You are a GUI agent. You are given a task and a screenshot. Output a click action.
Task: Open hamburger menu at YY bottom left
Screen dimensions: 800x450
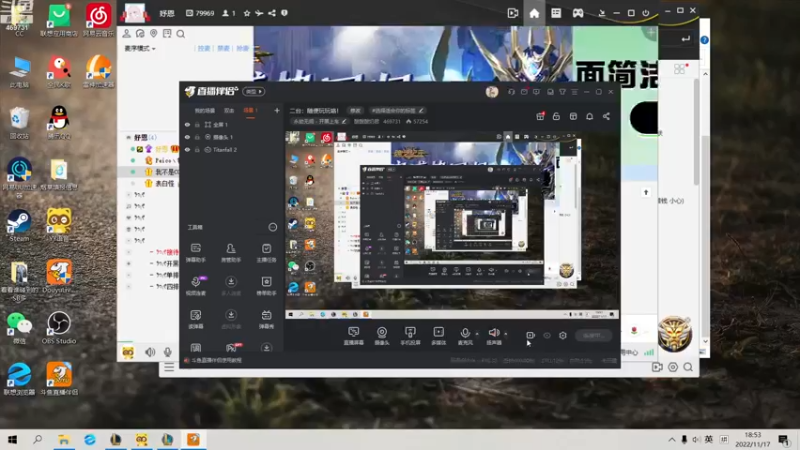pyautogui.click(x=169, y=367)
